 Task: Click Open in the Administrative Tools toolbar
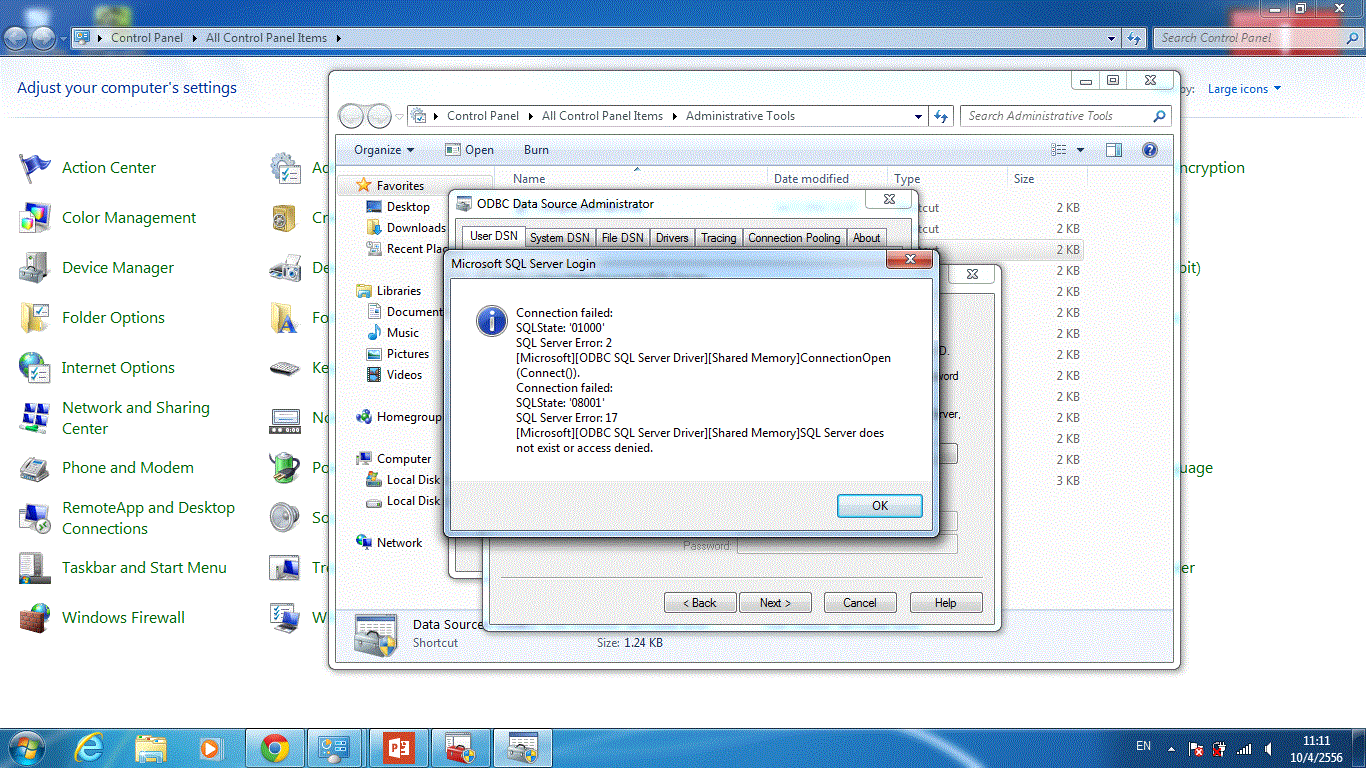(x=470, y=150)
